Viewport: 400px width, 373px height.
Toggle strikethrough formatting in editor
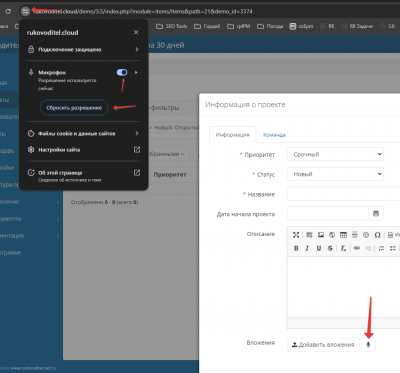[x=330, y=248]
